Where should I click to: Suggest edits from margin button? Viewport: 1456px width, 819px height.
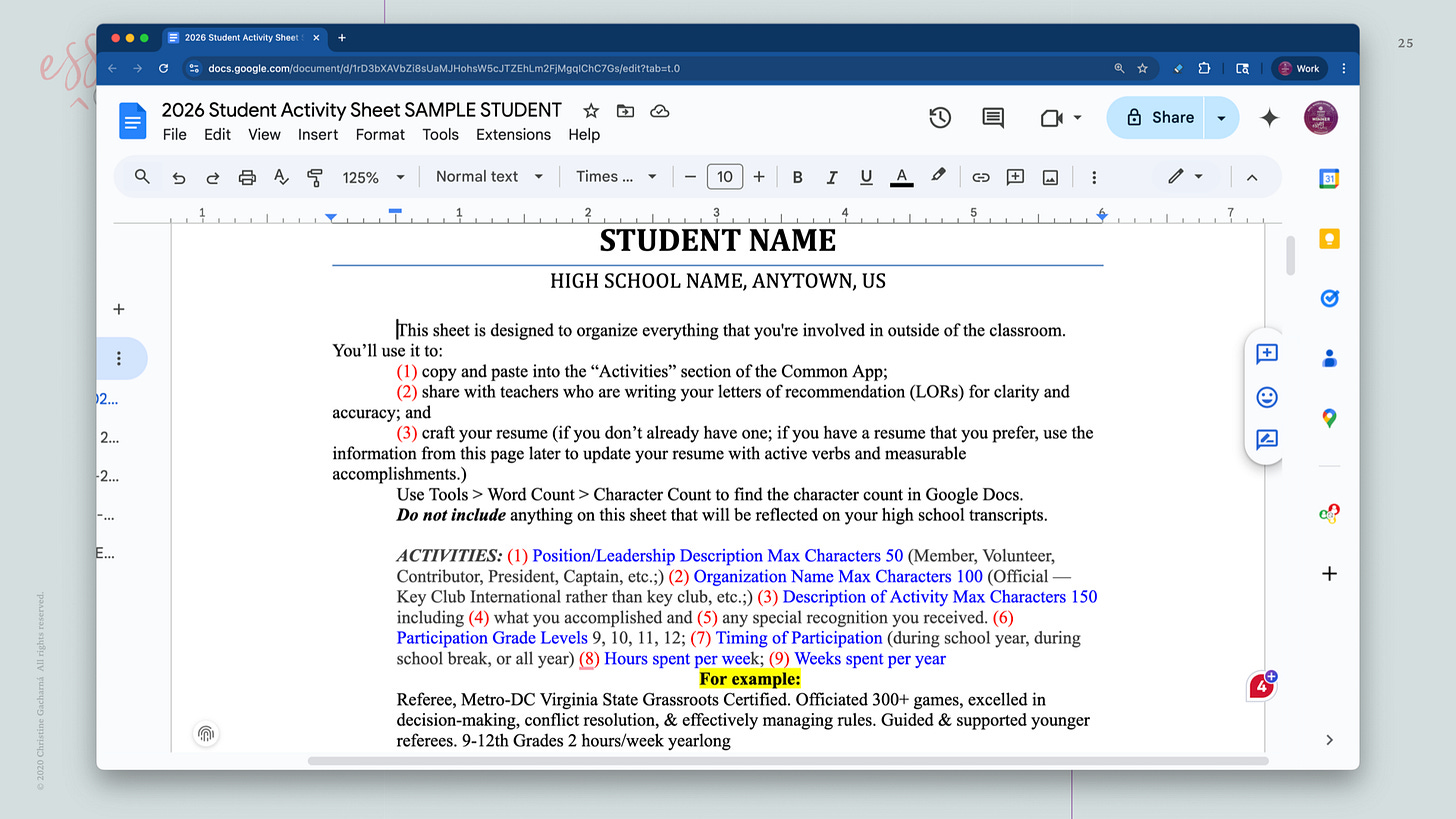pyautogui.click(x=1266, y=440)
